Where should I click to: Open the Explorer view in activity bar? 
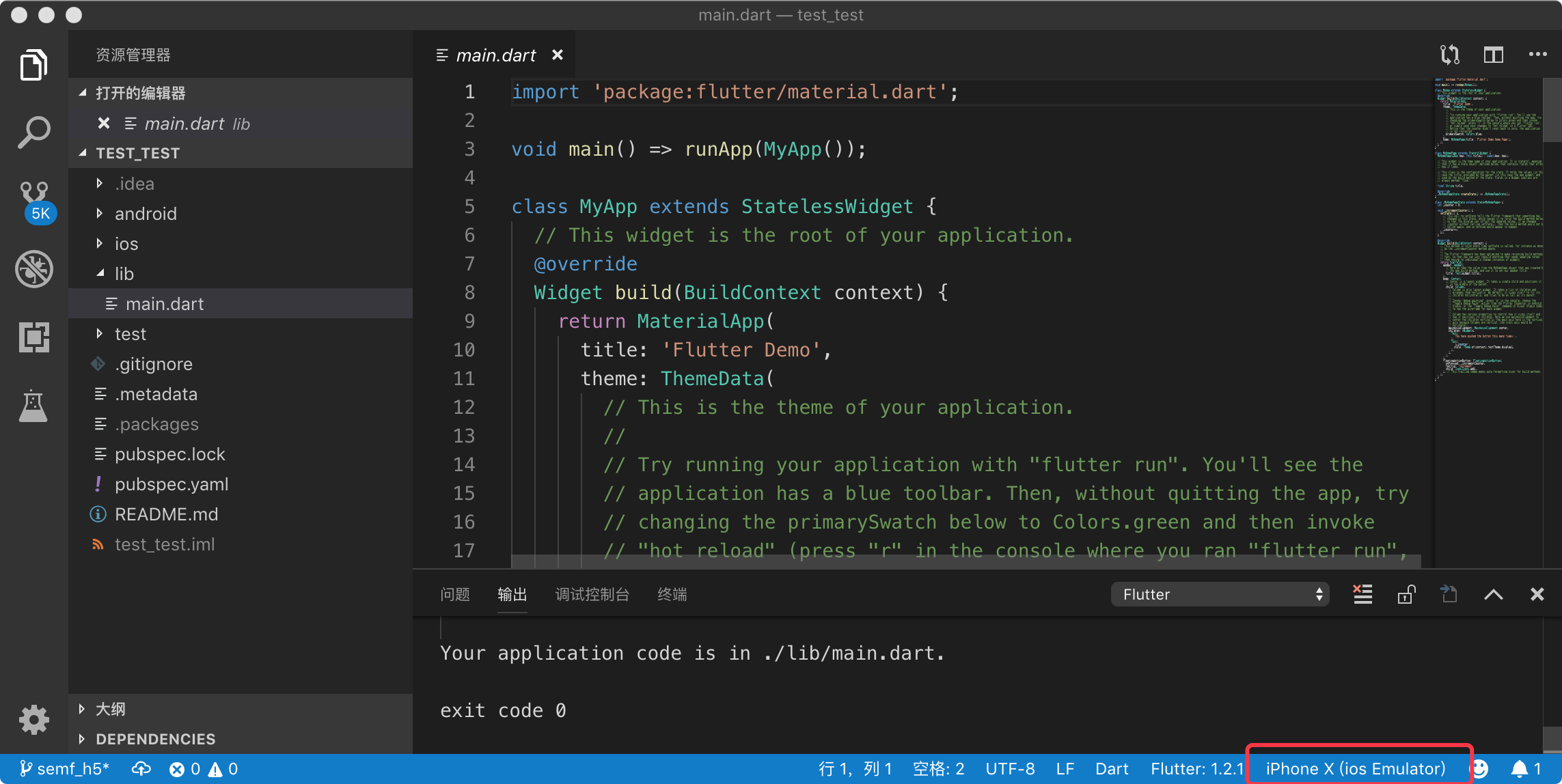(x=33, y=65)
